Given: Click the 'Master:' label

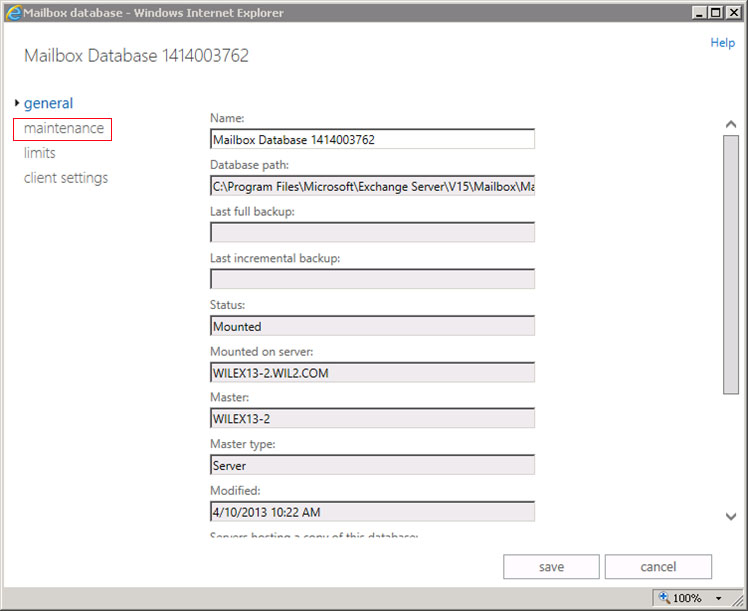Looking at the screenshot, I should point(229,397).
